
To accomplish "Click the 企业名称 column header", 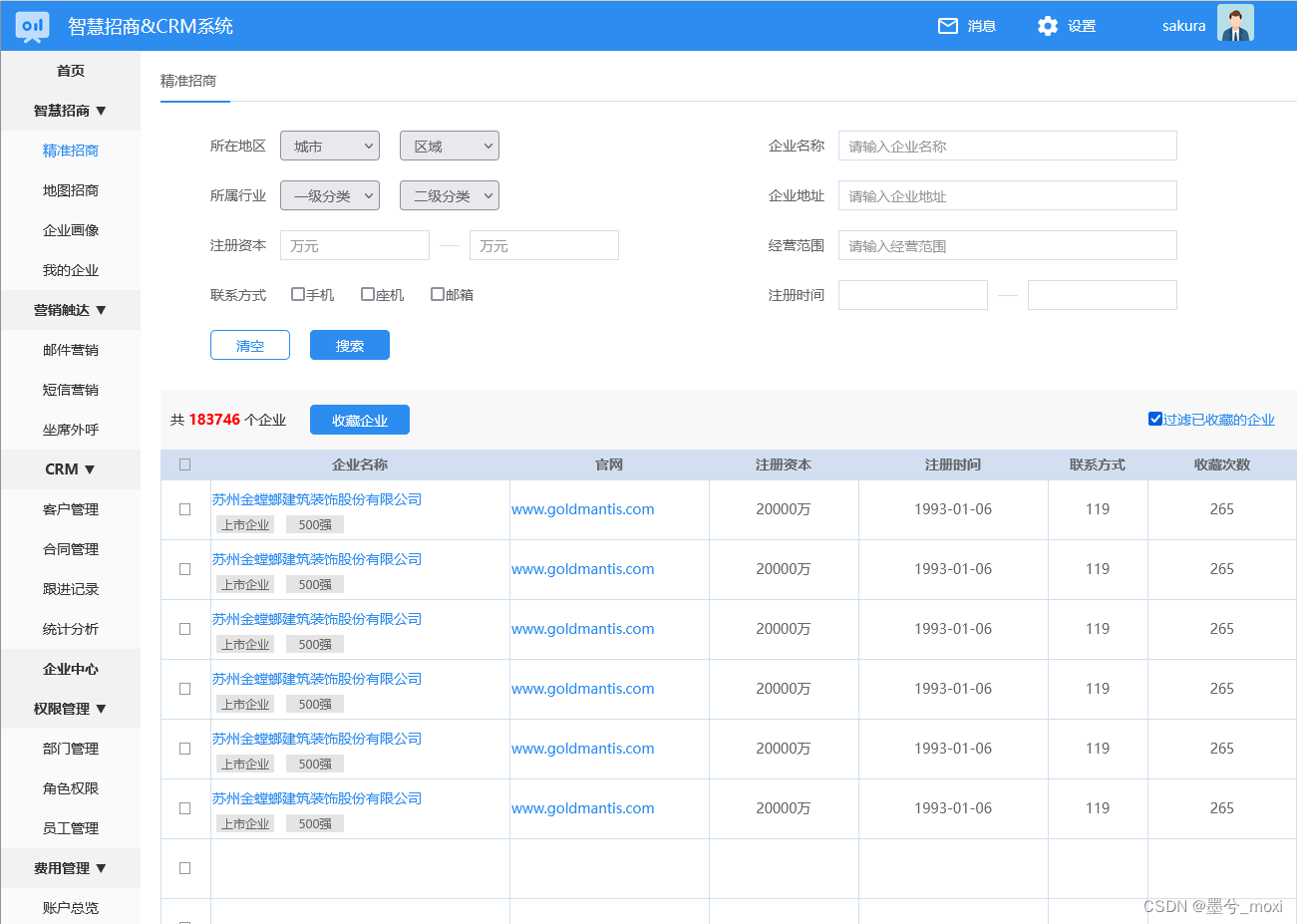I will click(360, 464).
